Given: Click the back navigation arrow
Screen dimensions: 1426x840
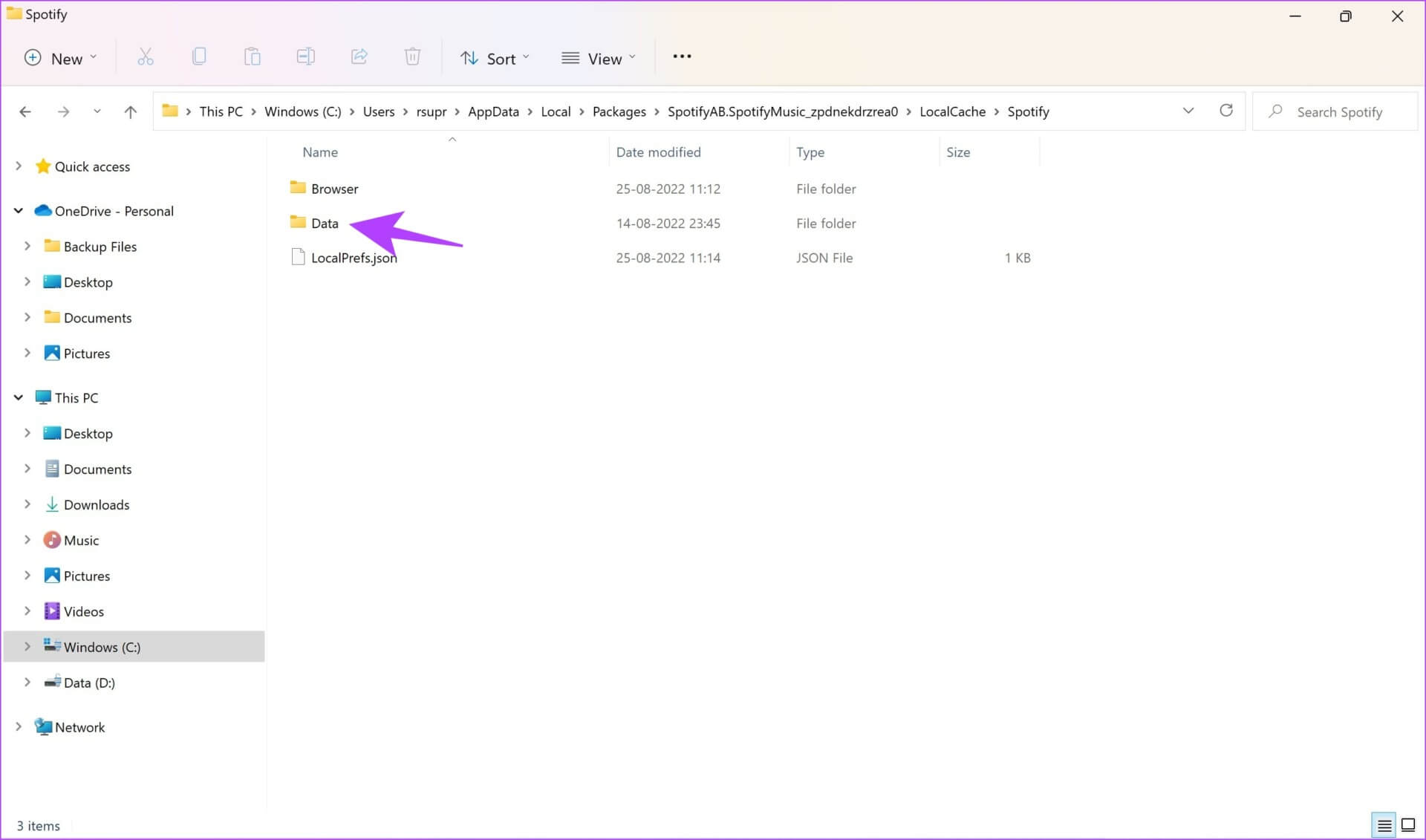Looking at the screenshot, I should pyautogui.click(x=27, y=111).
